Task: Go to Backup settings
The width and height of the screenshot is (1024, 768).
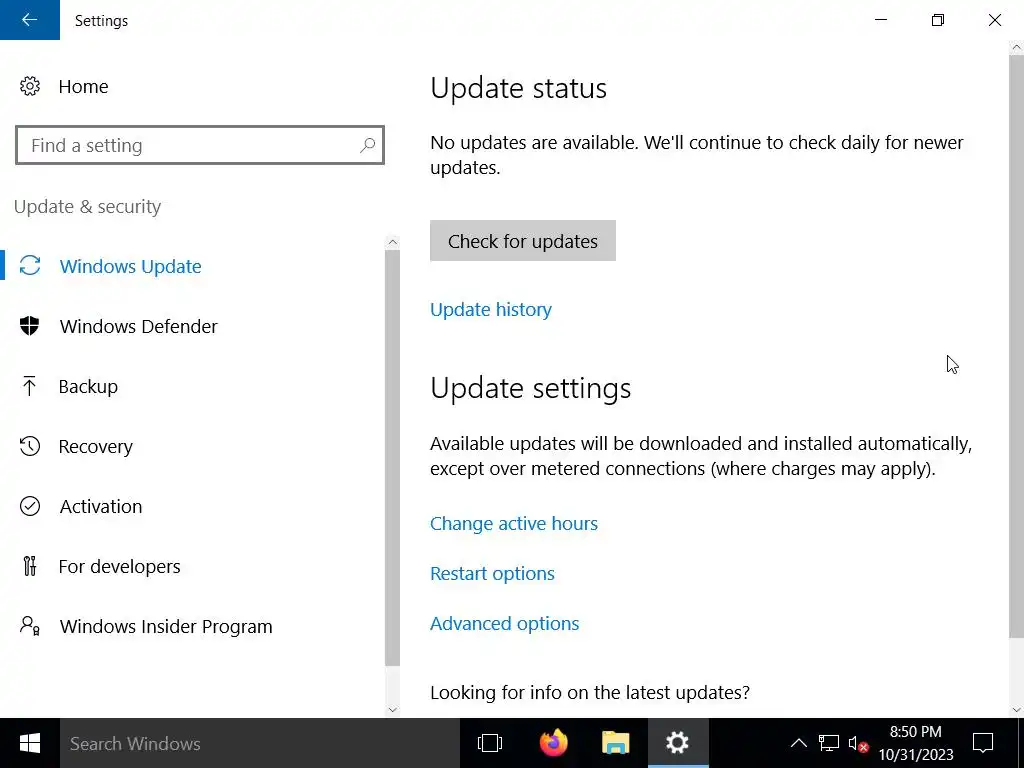Action: [x=88, y=387]
